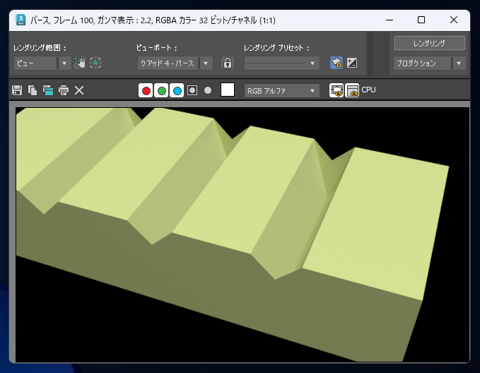Open the レンダリング範囲 ビュー dropdown
480x373 pixels.
[x=42, y=63]
